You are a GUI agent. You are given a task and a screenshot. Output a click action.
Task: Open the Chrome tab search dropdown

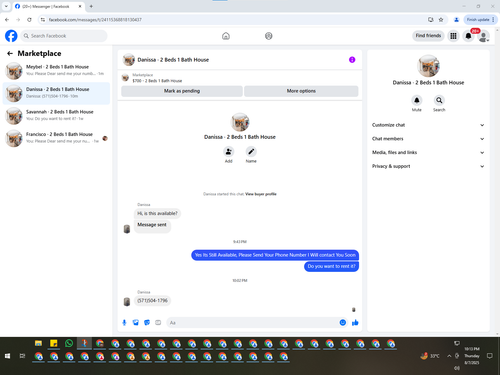click(x=6, y=6)
